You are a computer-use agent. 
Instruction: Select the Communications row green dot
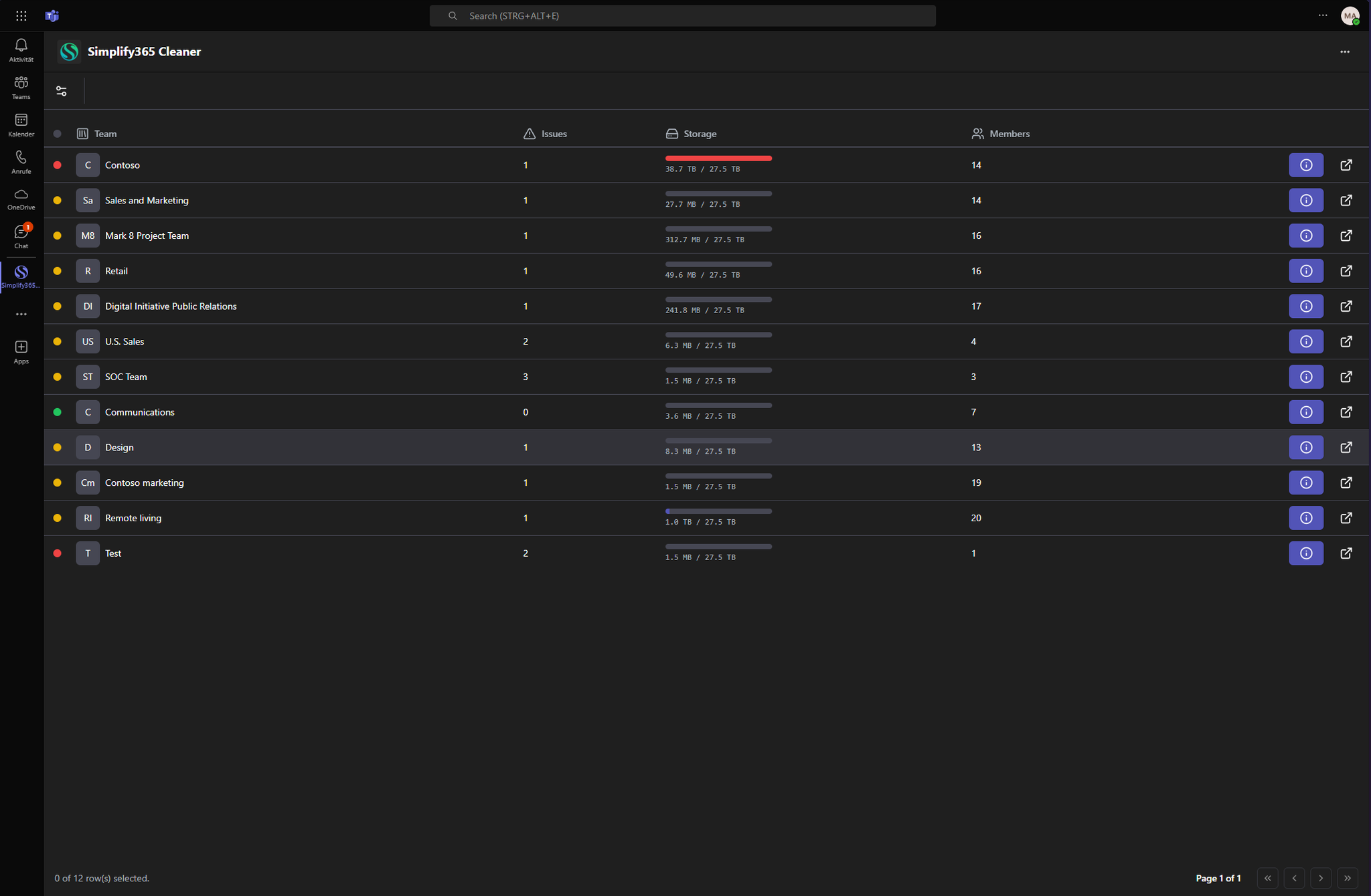(x=58, y=412)
